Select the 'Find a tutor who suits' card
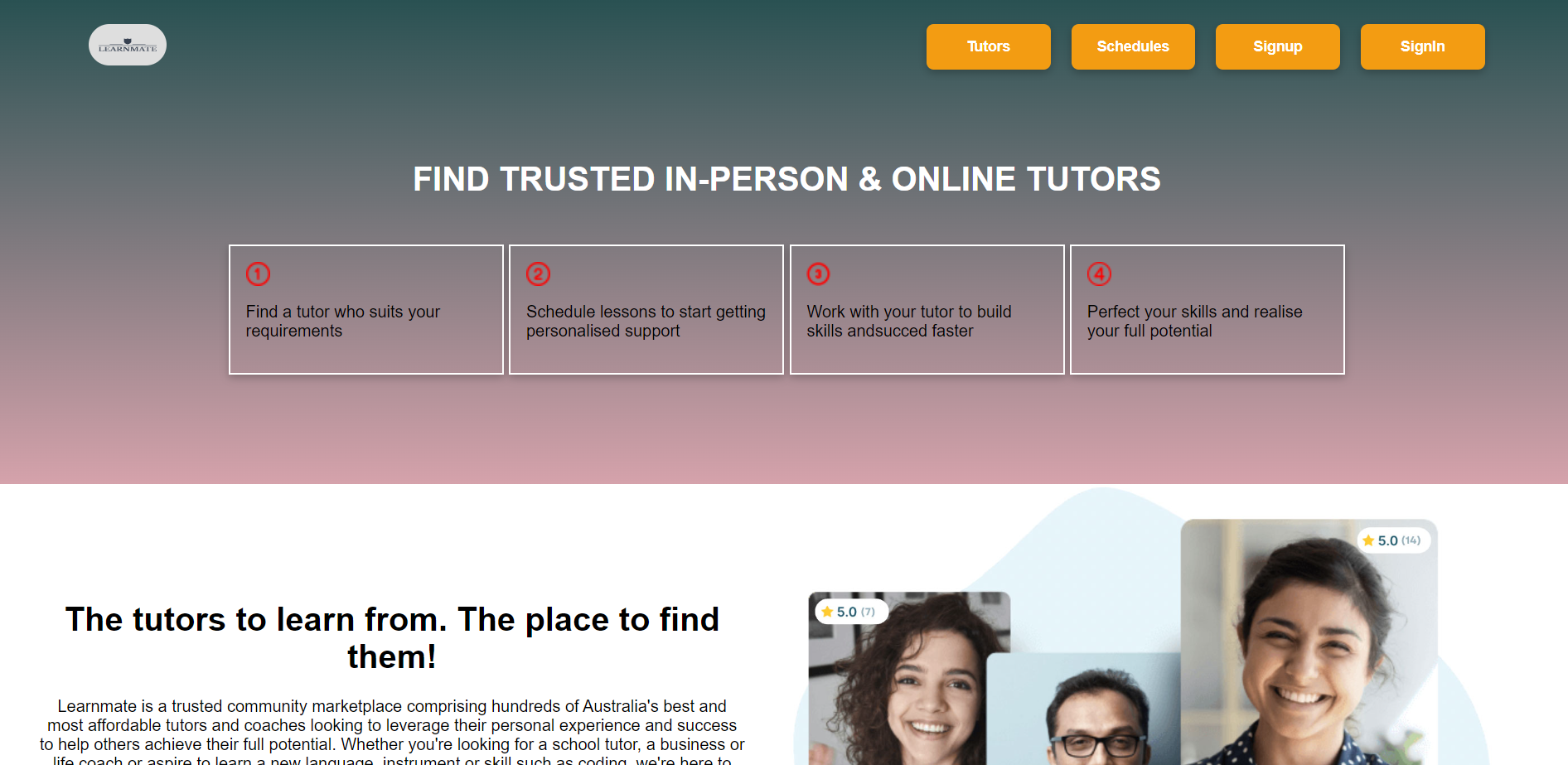This screenshot has width=1568, height=765. [x=366, y=309]
